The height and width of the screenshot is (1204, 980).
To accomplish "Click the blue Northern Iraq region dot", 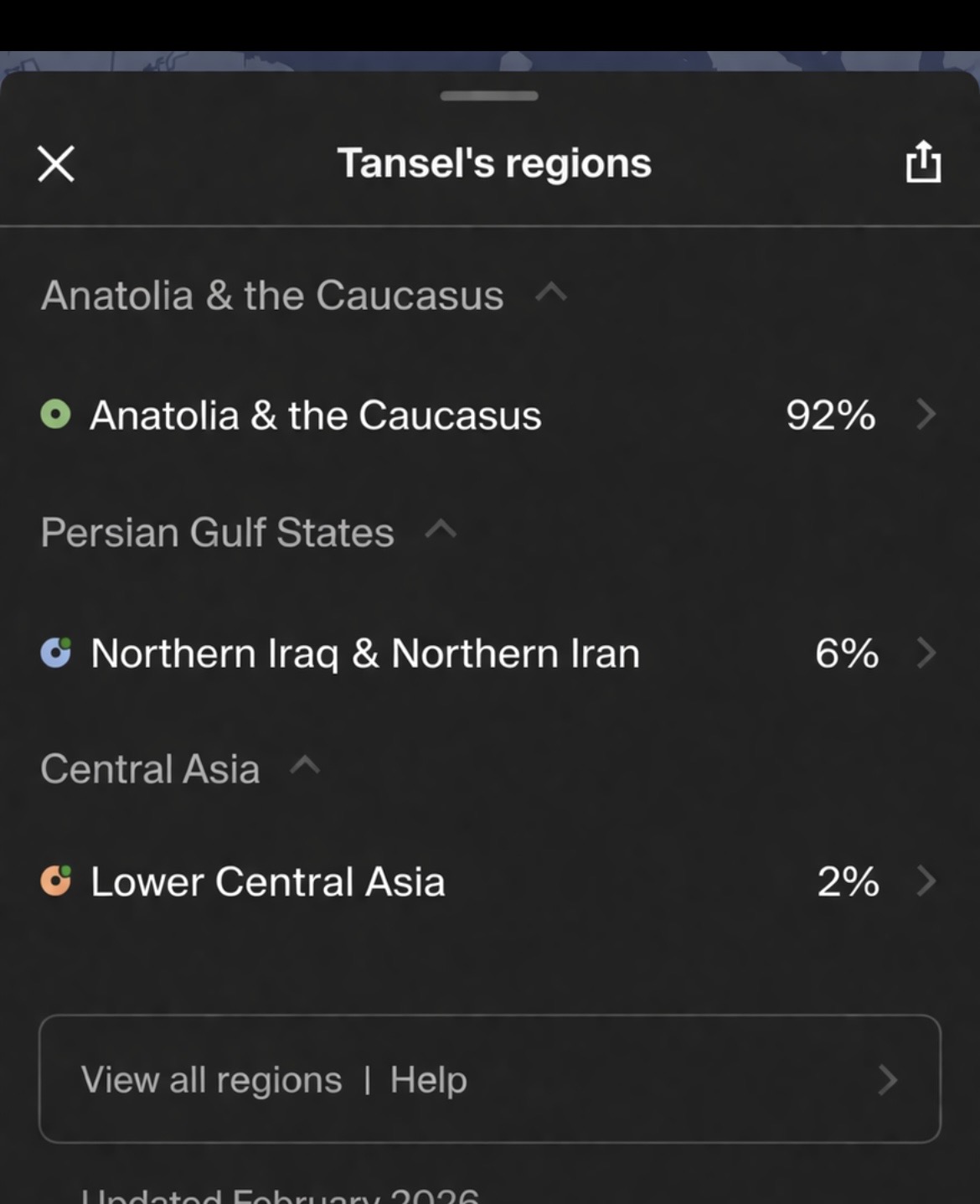I will click(56, 653).
